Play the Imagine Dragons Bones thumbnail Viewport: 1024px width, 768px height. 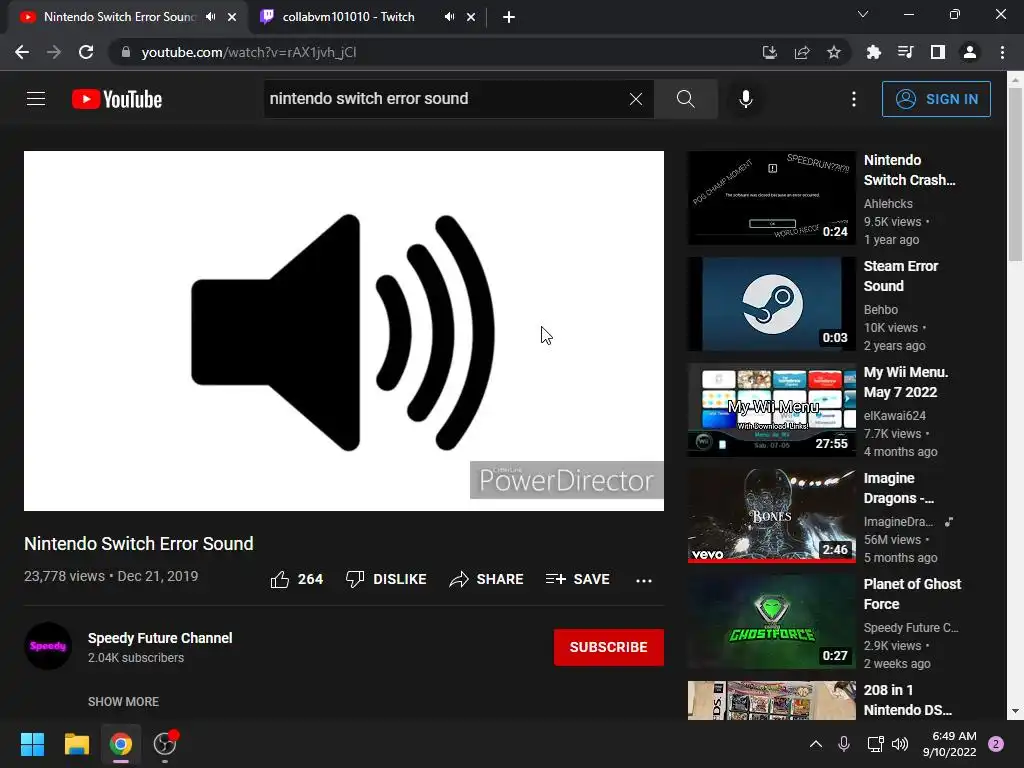(x=772, y=515)
